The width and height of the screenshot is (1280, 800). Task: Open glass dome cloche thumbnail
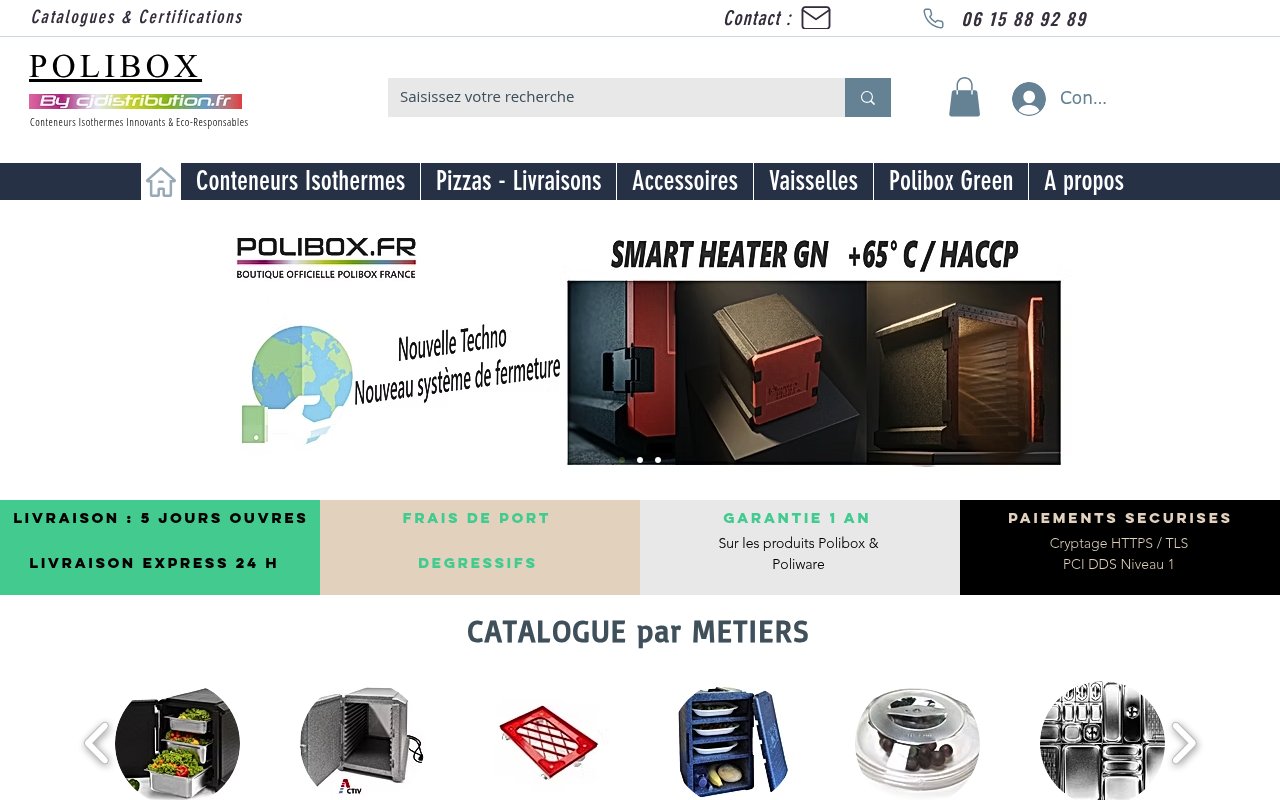coord(917,743)
